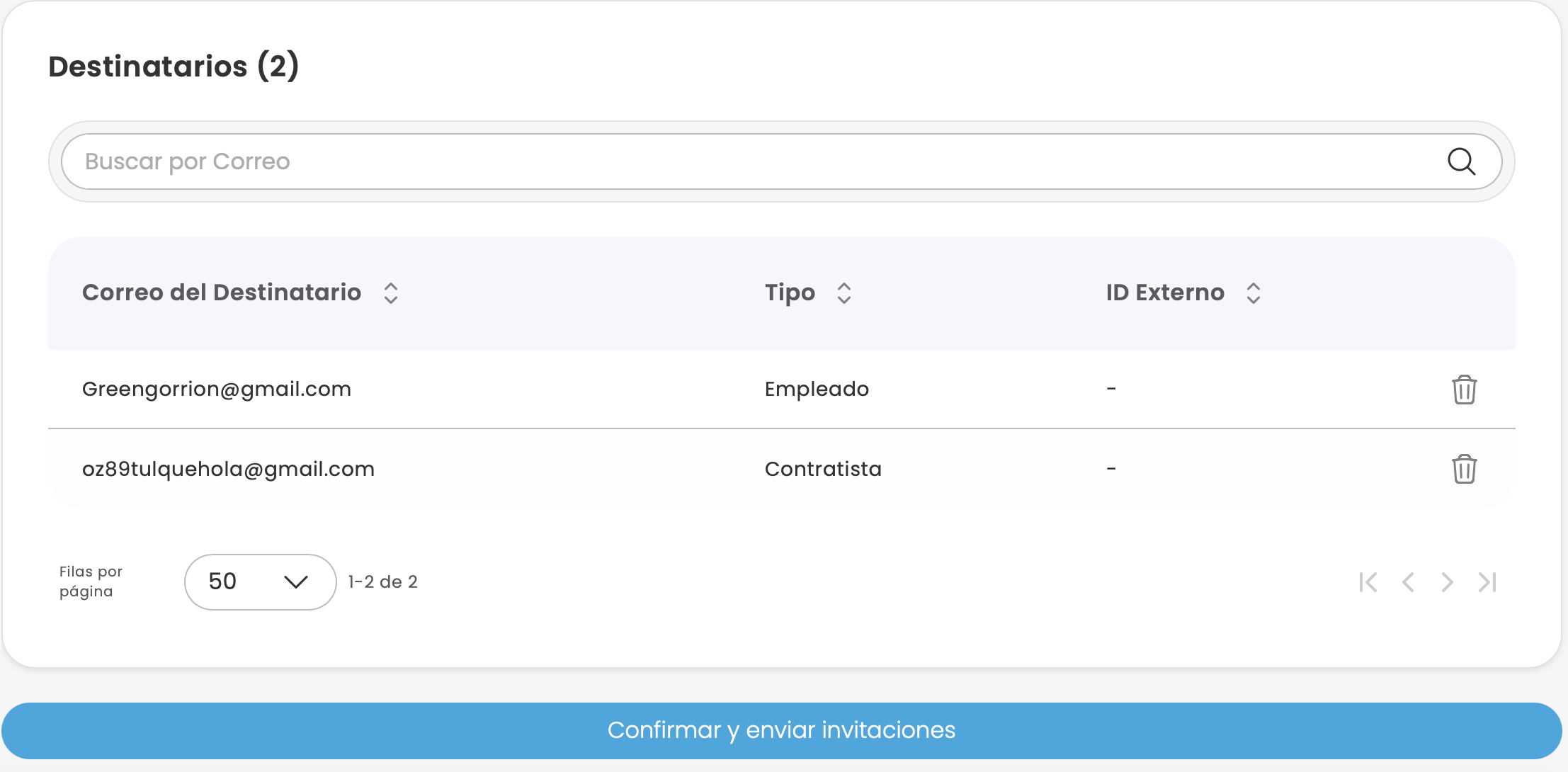Click the Contratista type cell
Image resolution: width=1568 pixels, height=772 pixels.
[823, 469]
